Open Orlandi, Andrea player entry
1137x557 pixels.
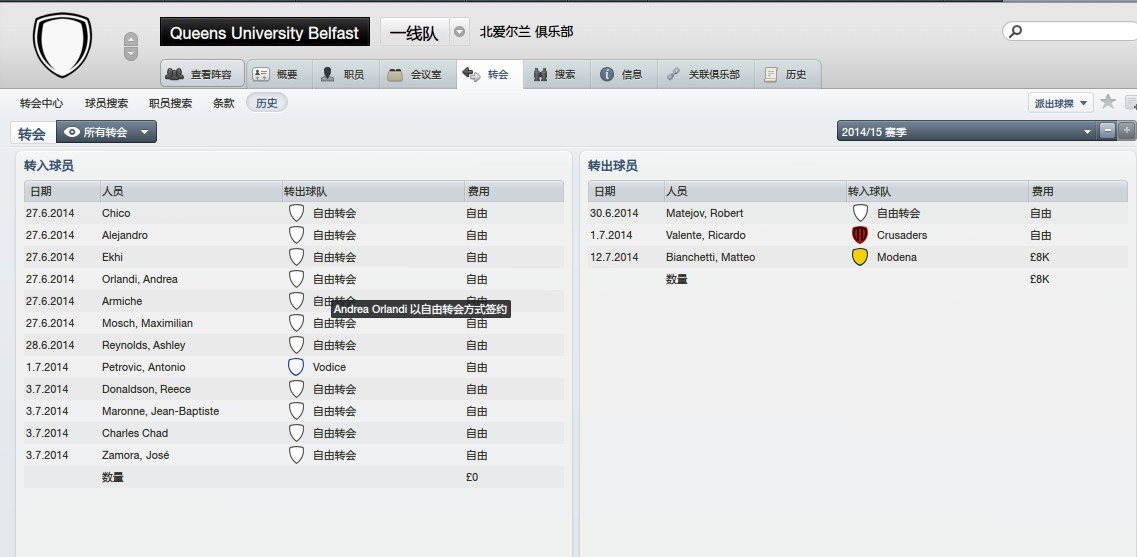139,279
